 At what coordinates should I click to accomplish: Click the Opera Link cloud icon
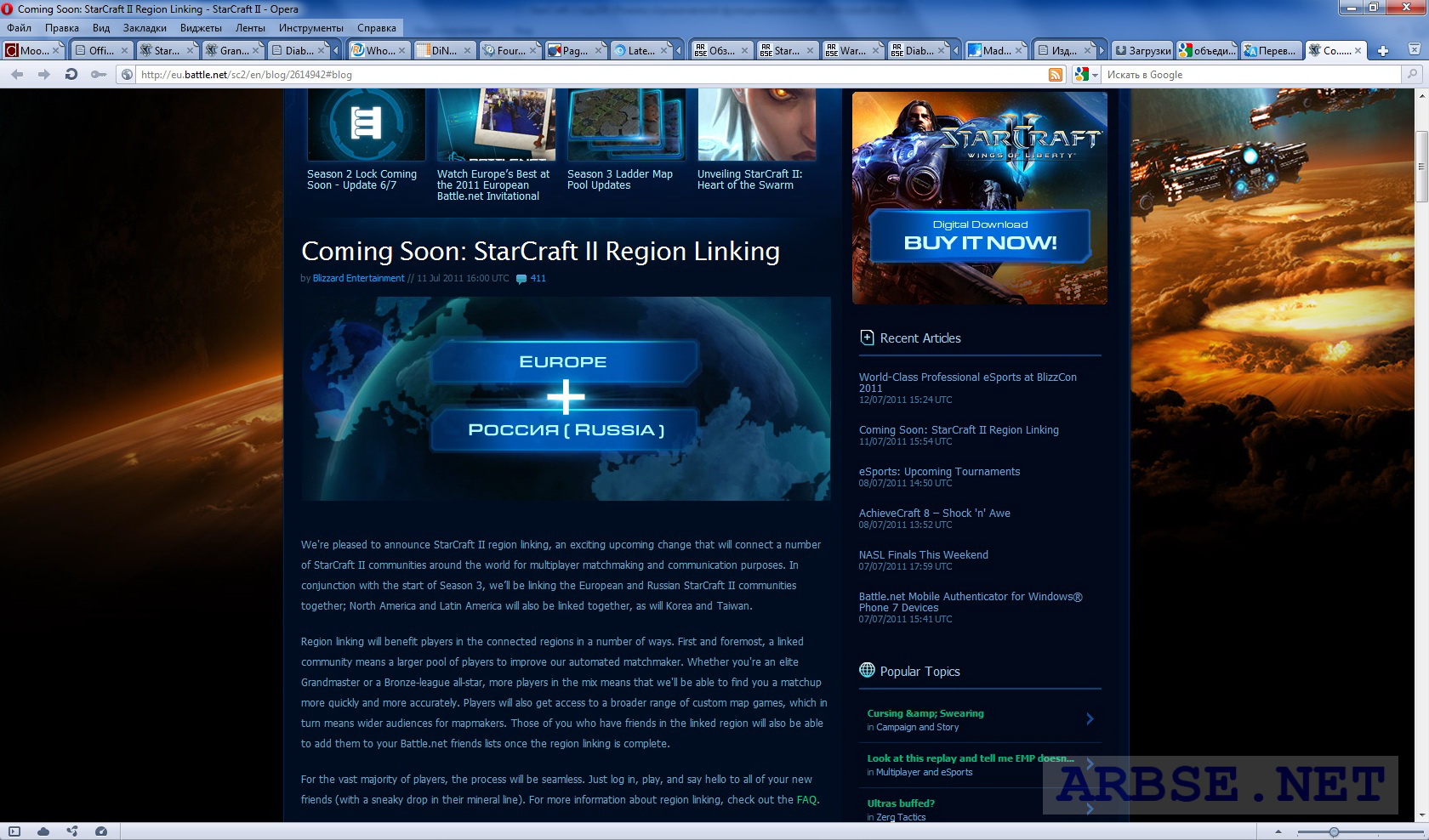[x=43, y=831]
